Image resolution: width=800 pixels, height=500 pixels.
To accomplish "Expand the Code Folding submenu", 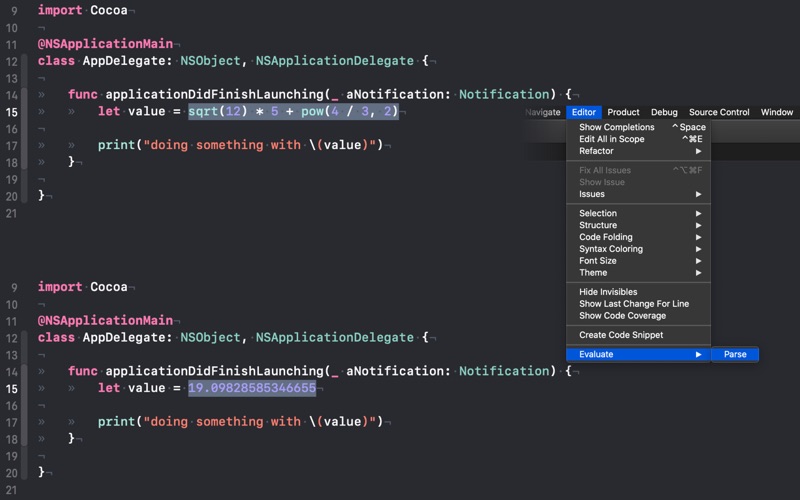I will 638,237.
